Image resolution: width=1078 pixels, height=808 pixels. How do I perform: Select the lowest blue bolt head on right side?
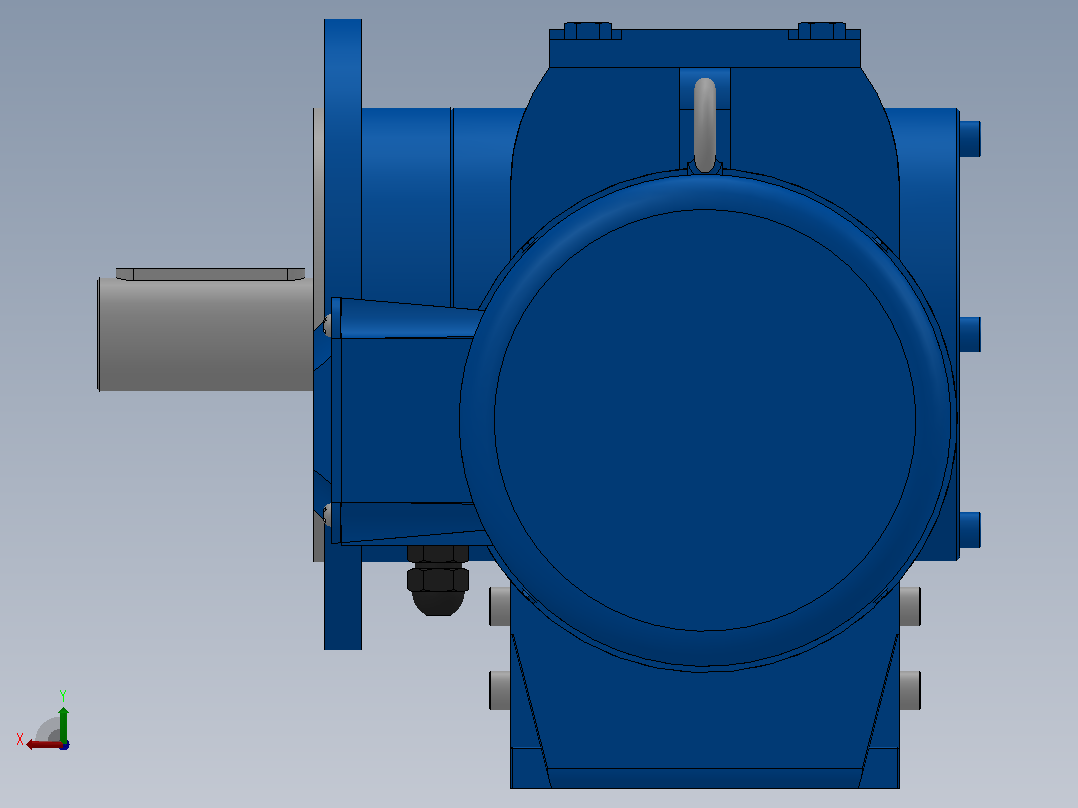[969, 529]
